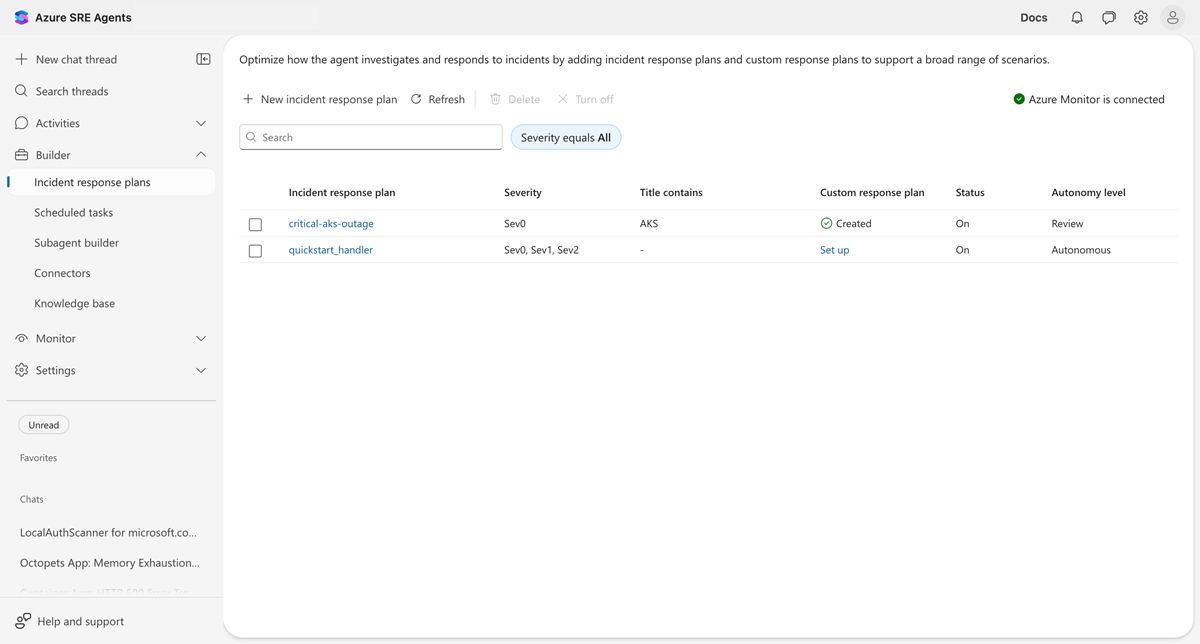Open the feedback chat icon in header

(x=1109, y=18)
